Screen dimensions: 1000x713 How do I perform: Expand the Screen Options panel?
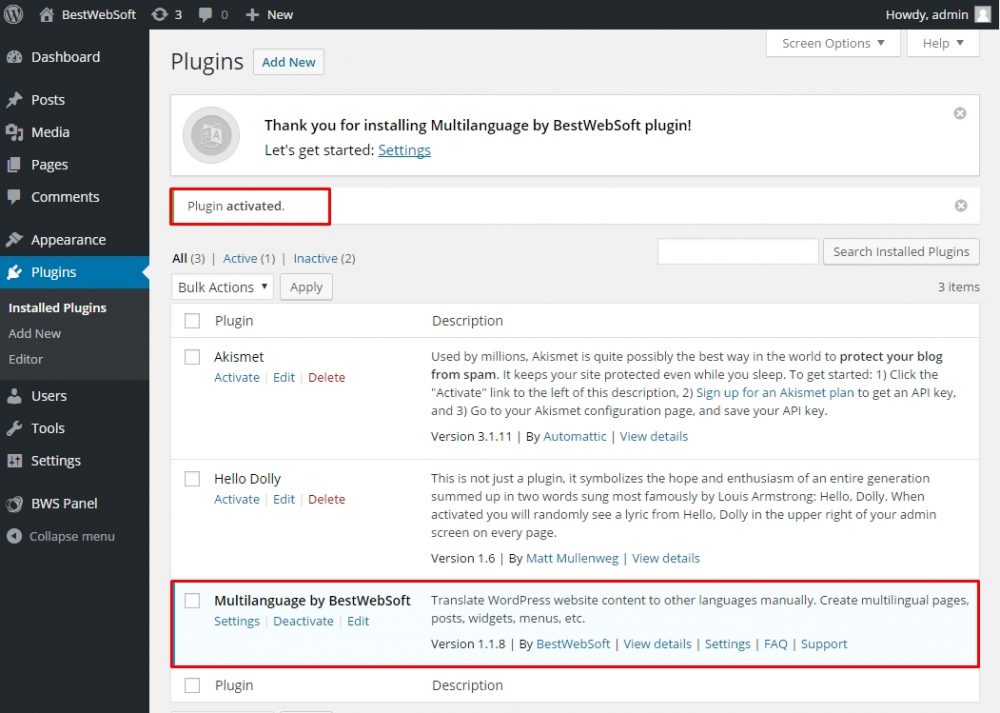click(833, 43)
